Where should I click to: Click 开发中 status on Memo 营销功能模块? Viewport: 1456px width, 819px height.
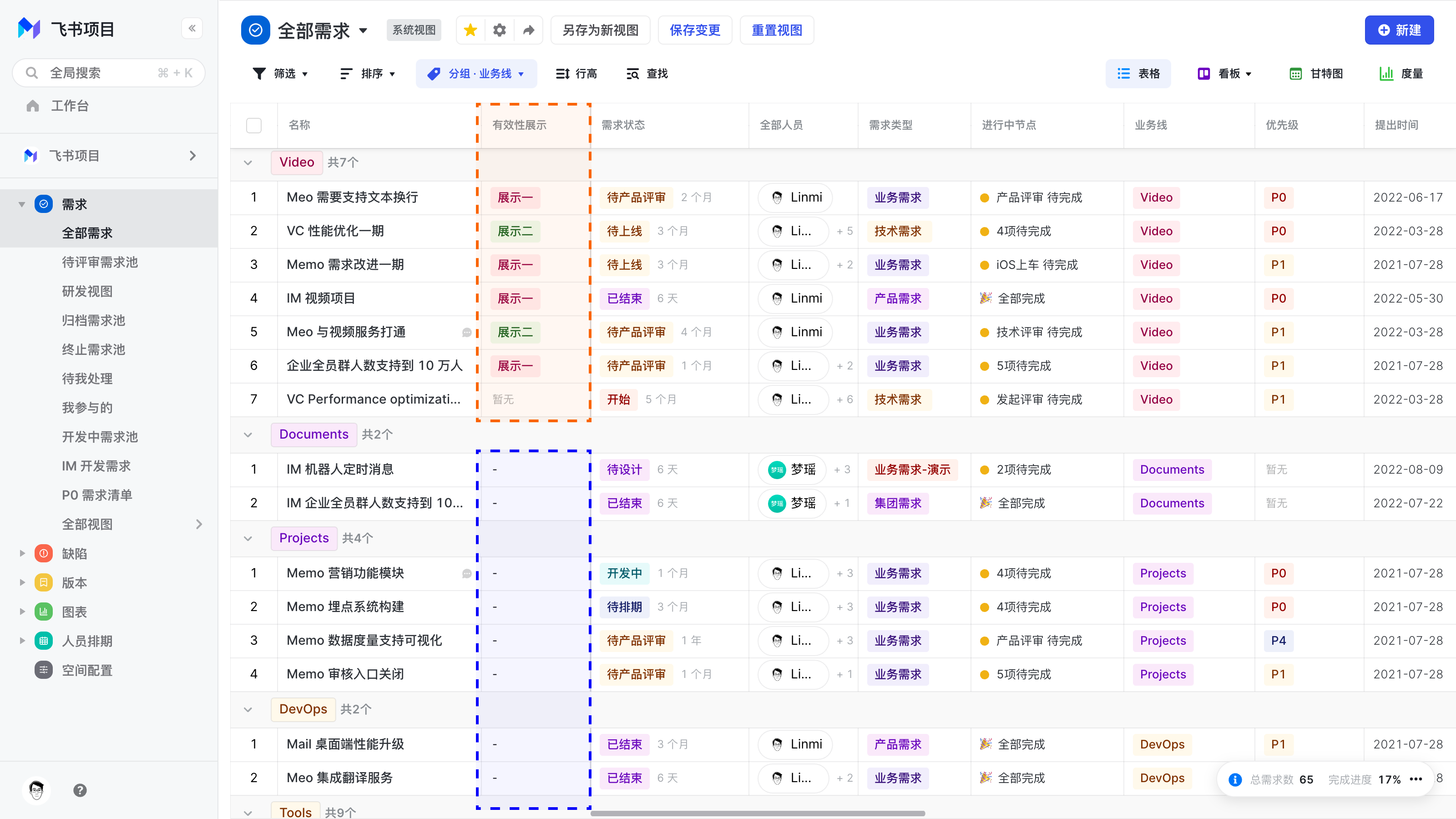625,573
